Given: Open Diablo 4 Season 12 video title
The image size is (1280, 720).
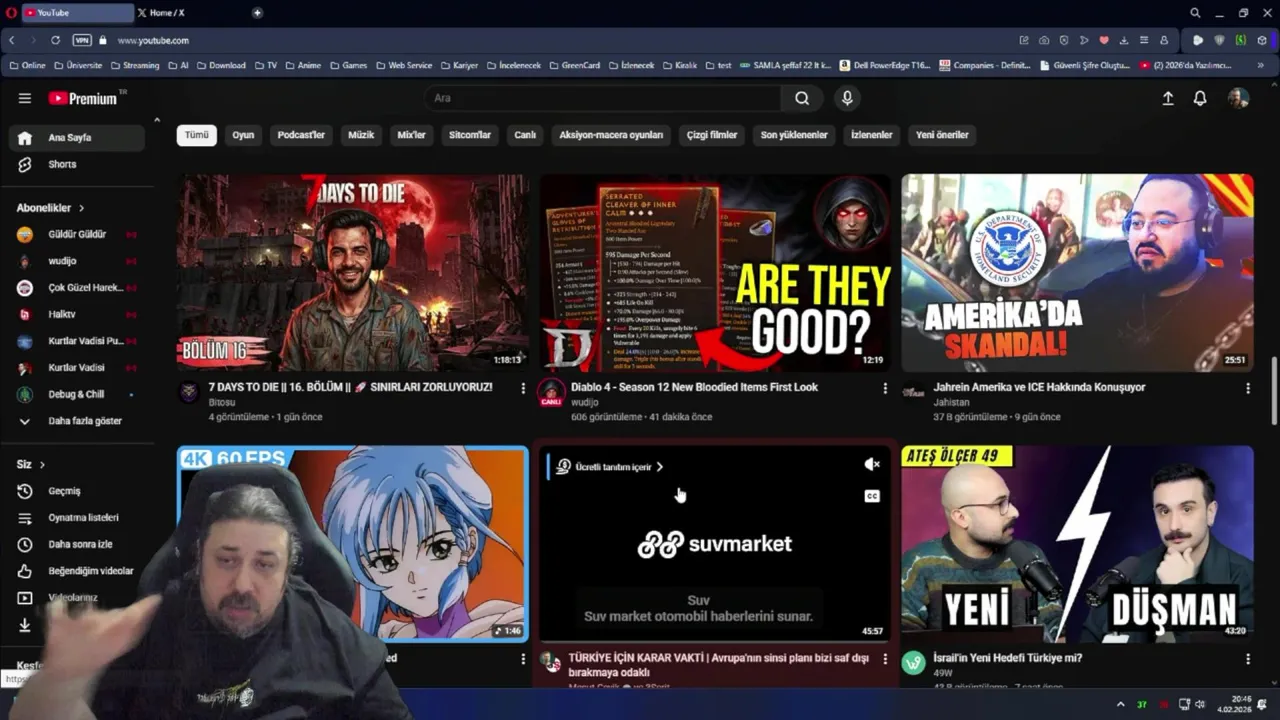Looking at the screenshot, I should tap(694, 387).
